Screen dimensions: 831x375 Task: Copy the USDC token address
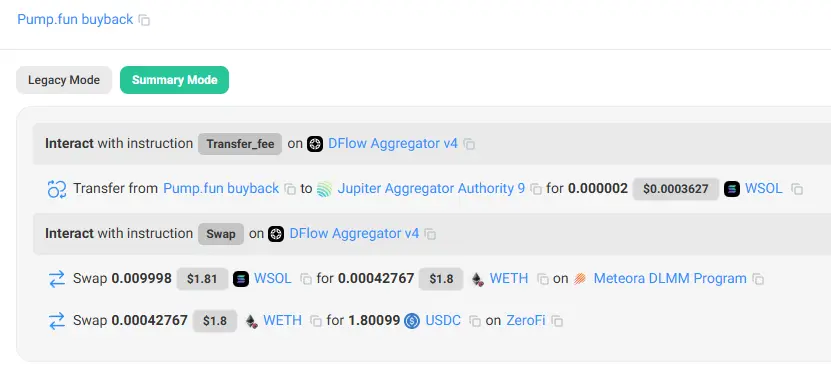[475, 321]
